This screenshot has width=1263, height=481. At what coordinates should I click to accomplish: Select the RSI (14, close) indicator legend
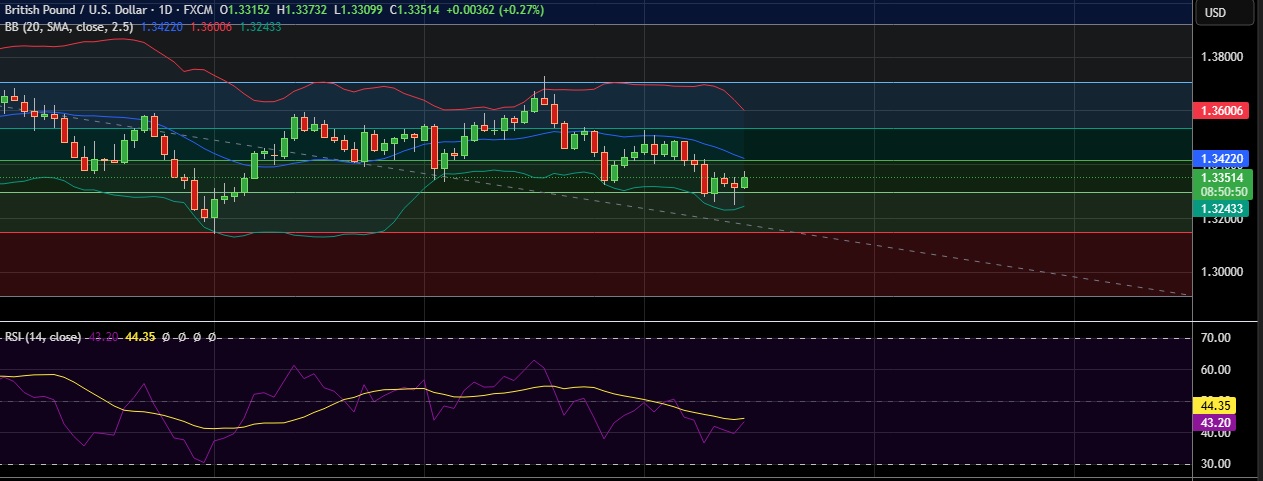pos(42,338)
